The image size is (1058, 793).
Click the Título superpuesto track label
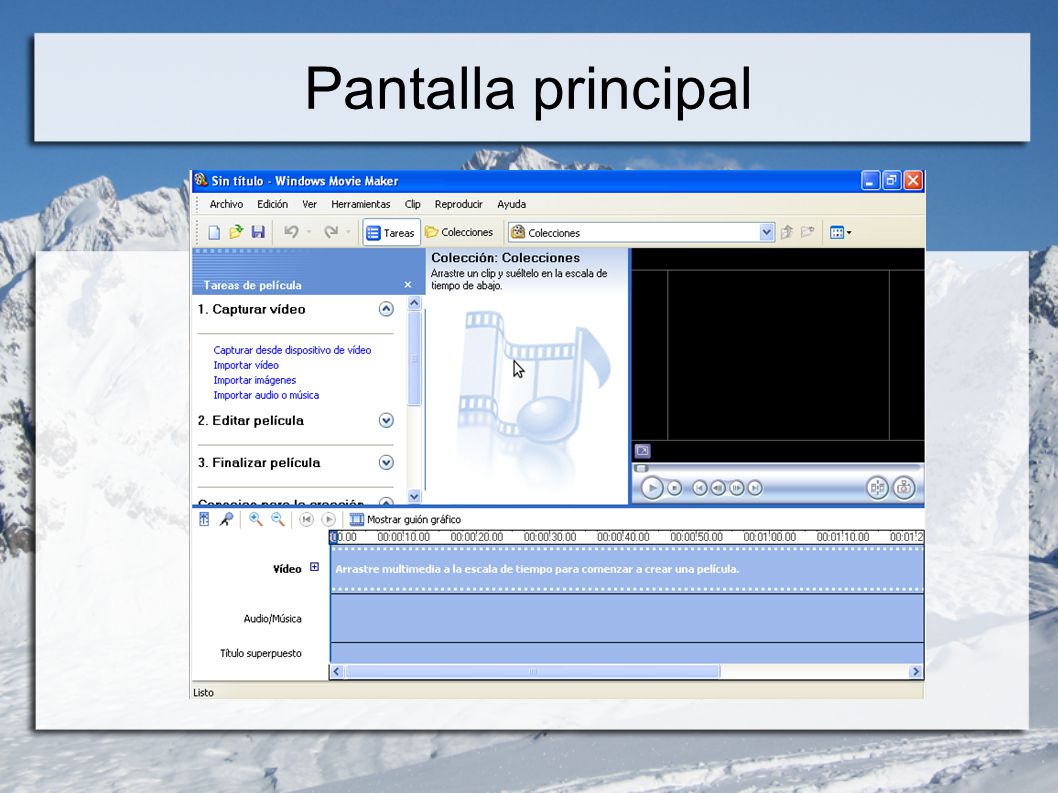[260, 653]
